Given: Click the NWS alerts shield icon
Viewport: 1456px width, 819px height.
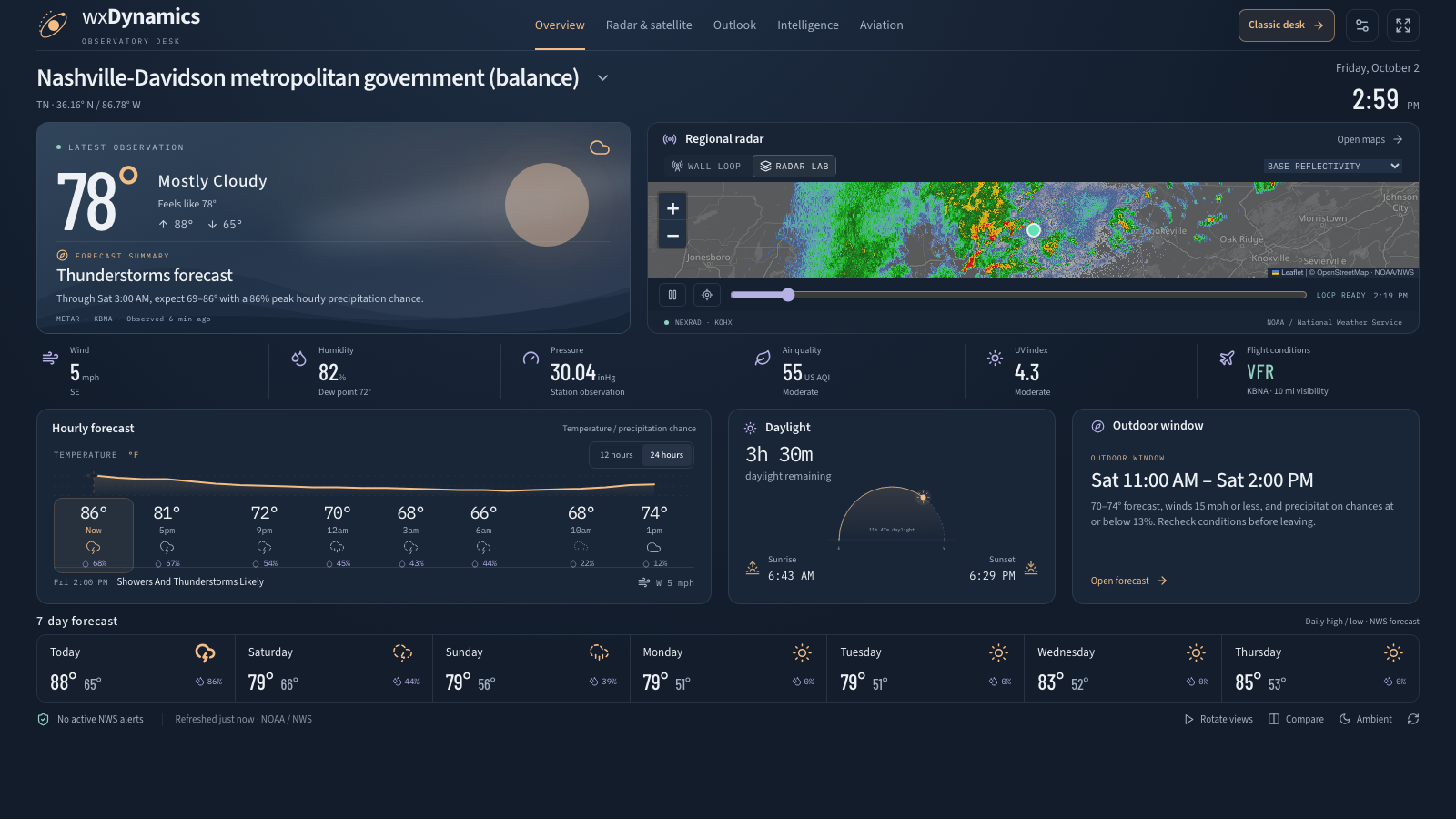Looking at the screenshot, I should [43, 719].
